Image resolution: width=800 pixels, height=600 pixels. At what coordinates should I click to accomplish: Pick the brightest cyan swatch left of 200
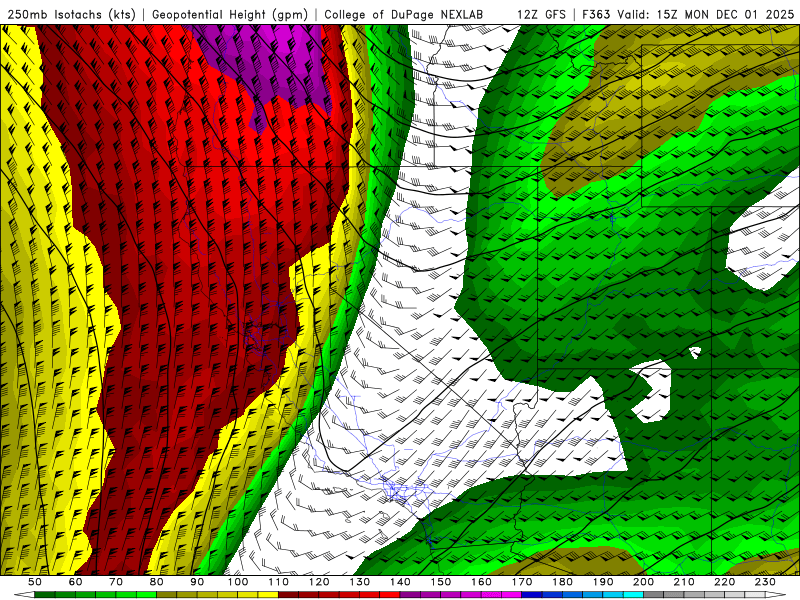click(633, 595)
